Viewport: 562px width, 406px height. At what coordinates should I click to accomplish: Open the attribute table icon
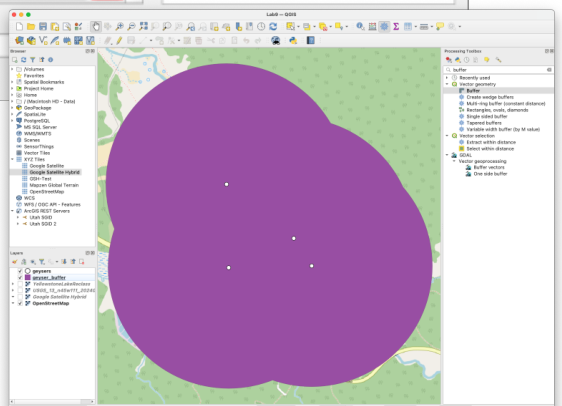408,27
